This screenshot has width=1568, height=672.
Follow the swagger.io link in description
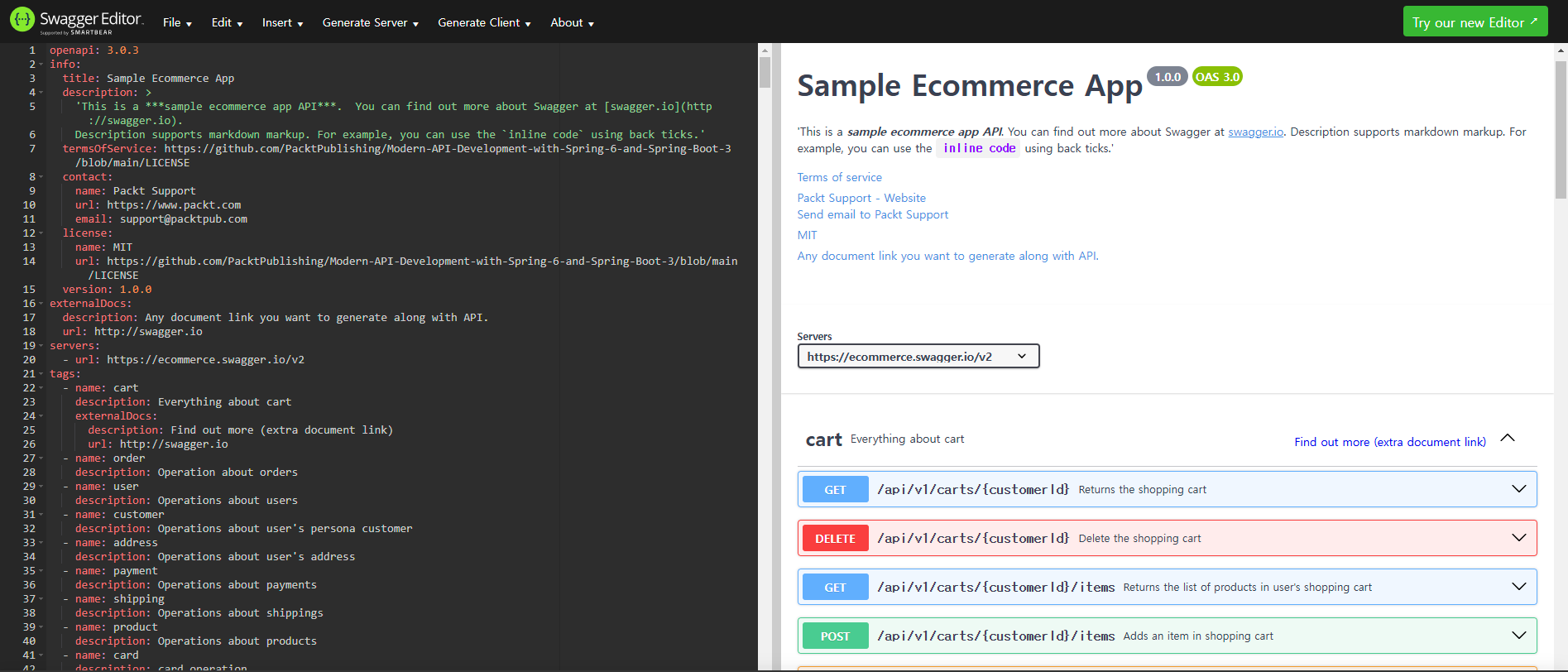pos(1255,132)
